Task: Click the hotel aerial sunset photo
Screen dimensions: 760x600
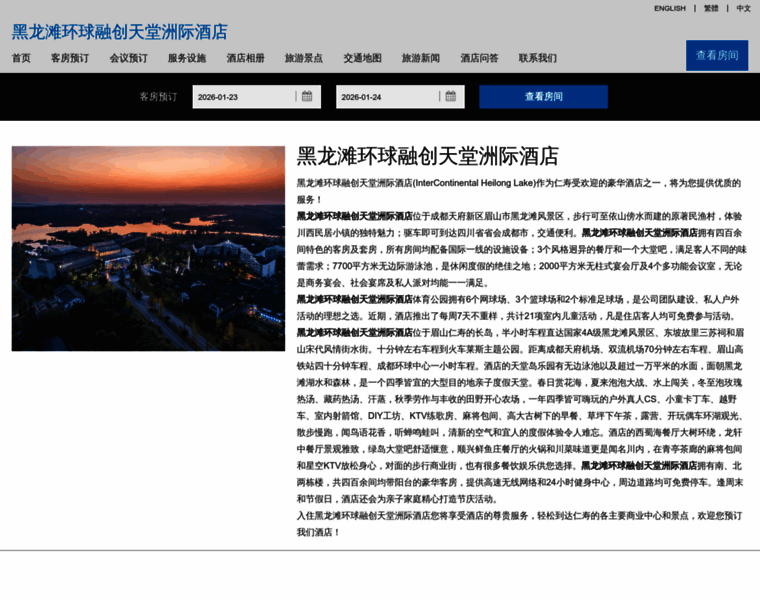Action: [x=148, y=248]
